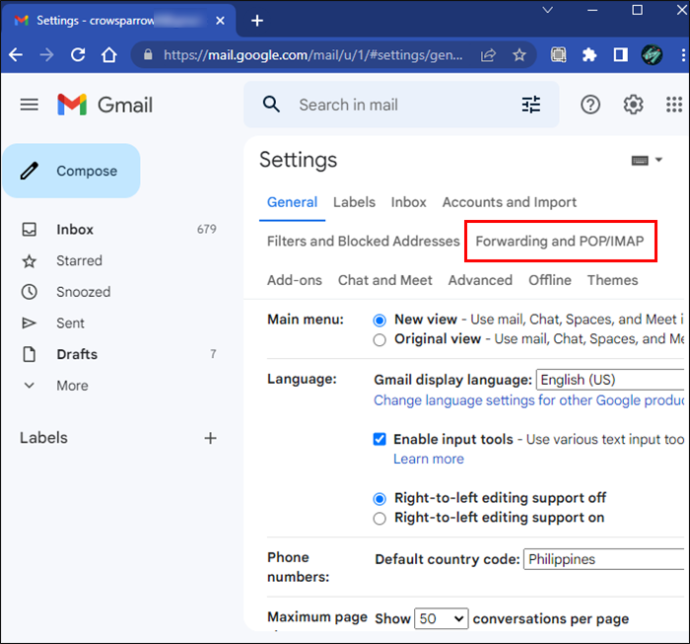Screen dimensions: 690x644
Task: Select the Original view radio button
Action: pyautogui.click(x=379, y=340)
